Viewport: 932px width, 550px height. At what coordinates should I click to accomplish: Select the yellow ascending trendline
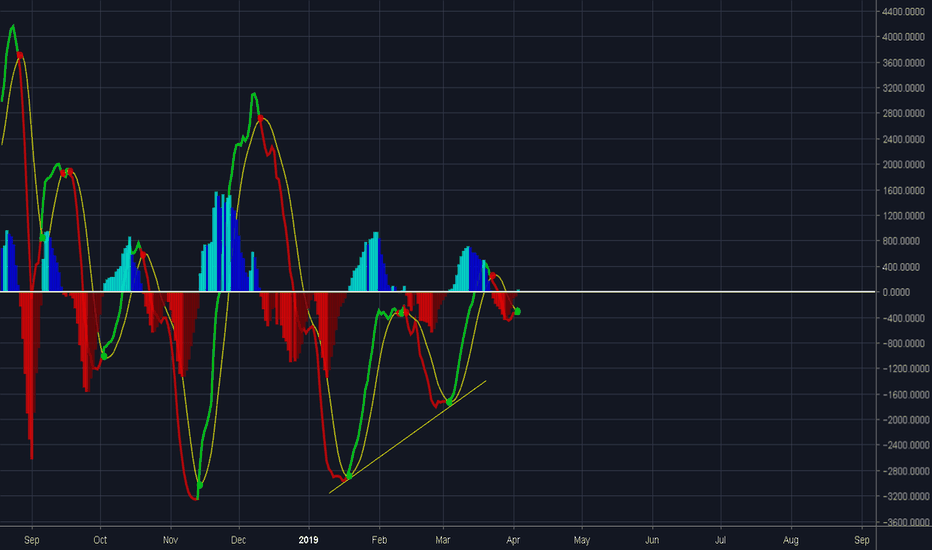(x=408, y=437)
